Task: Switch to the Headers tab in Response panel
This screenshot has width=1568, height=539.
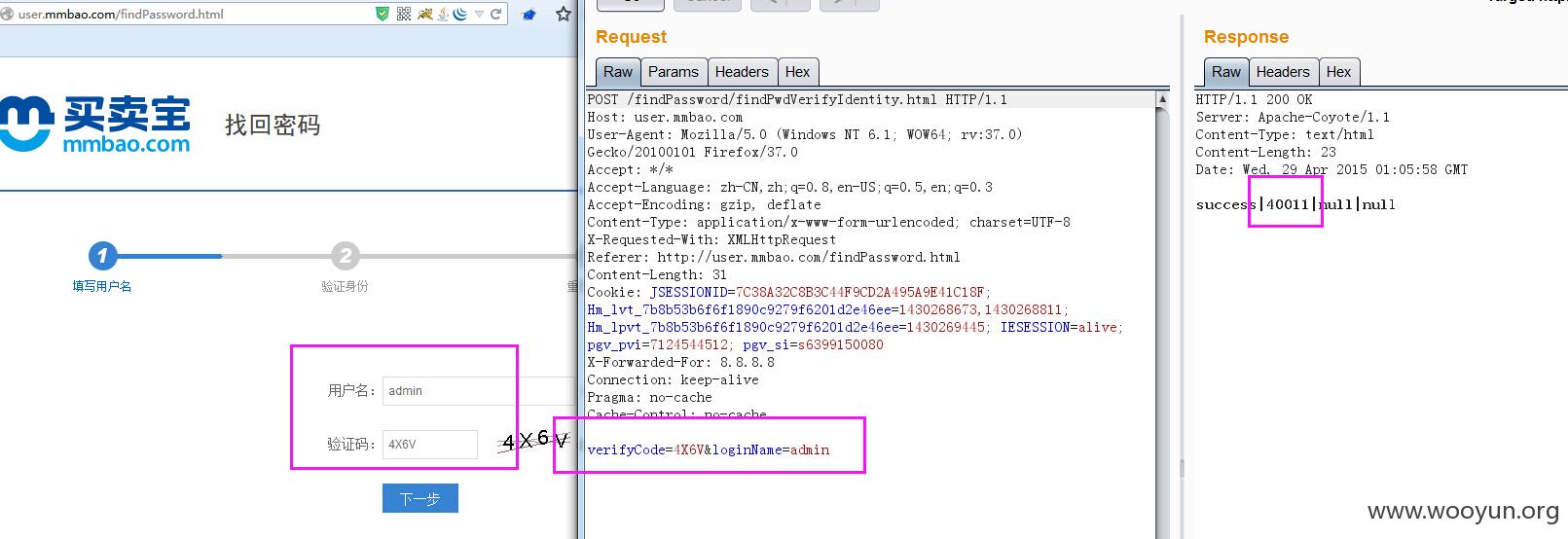Action: [x=1283, y=72]
